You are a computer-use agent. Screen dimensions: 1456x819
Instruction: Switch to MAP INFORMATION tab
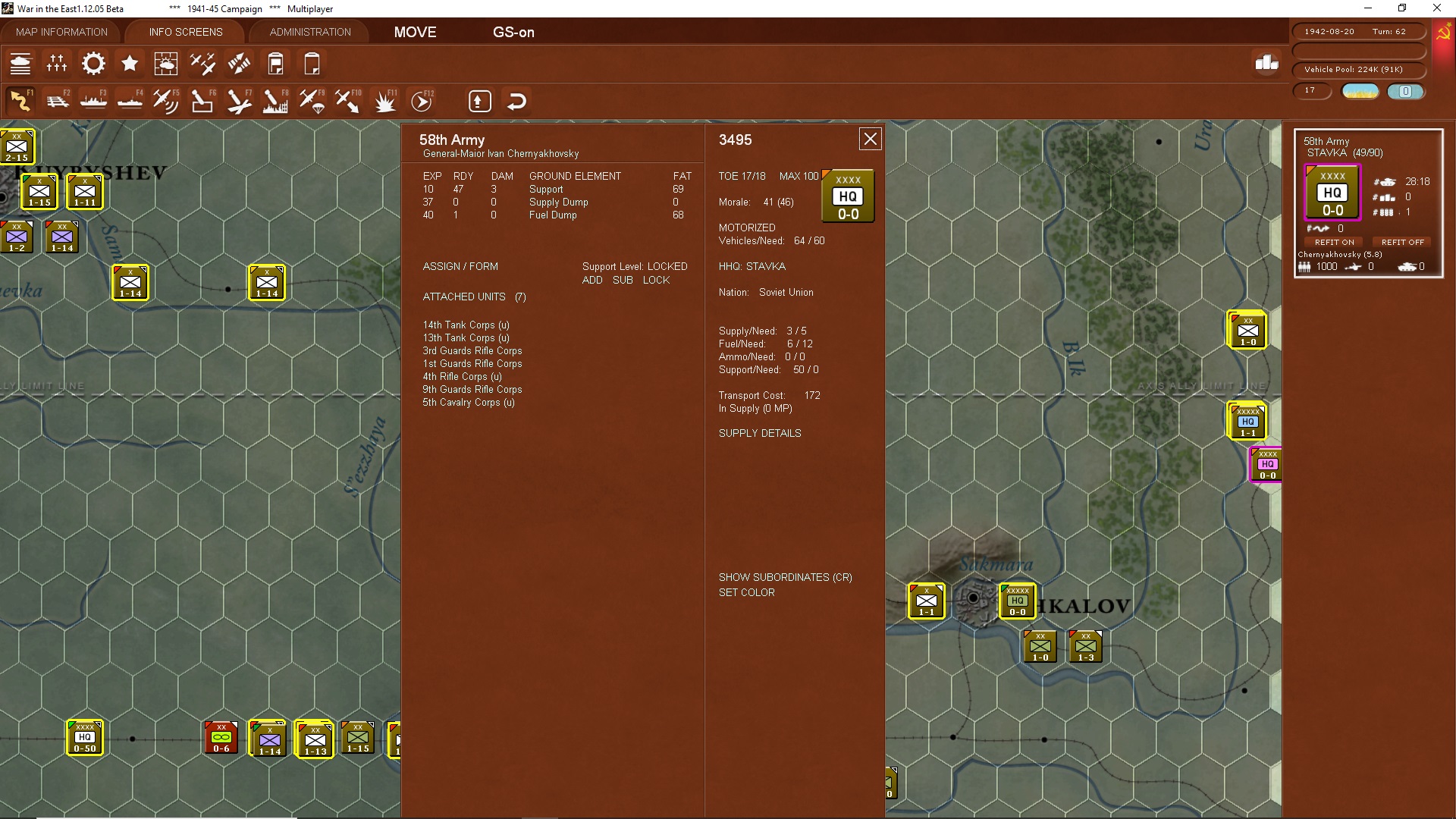pos(61,32)
